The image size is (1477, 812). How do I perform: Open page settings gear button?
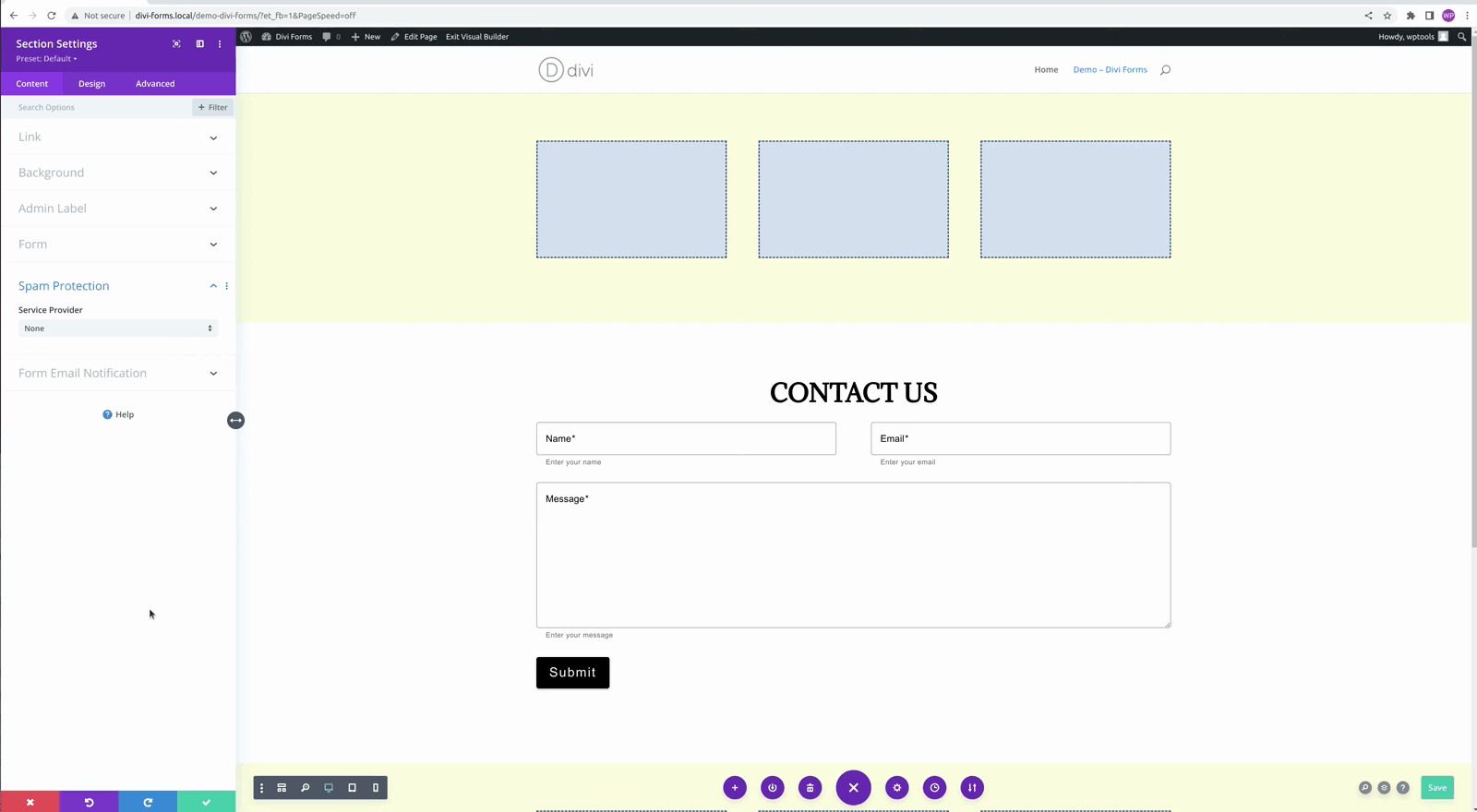click(x=897, y=788)
